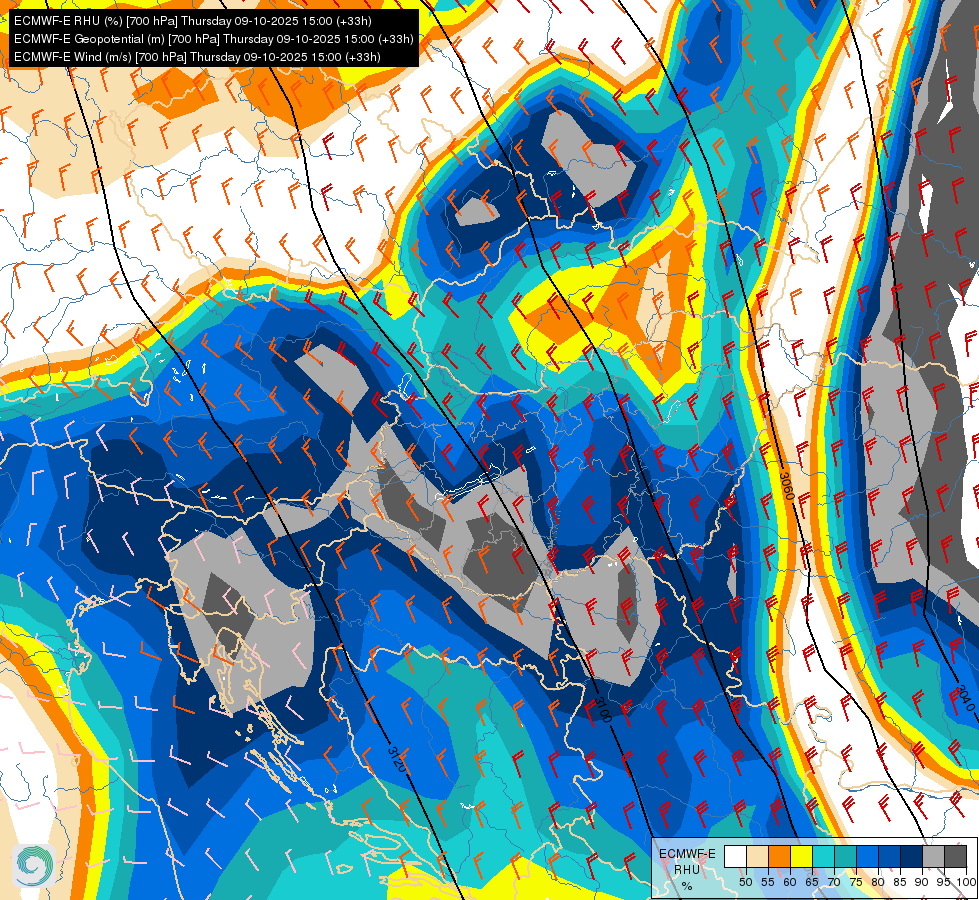Image resolution: width=979 pixels, height=900 pixels.
Task: Click the ECMWF-E Geopotential title line
Action: click(214, 39)
